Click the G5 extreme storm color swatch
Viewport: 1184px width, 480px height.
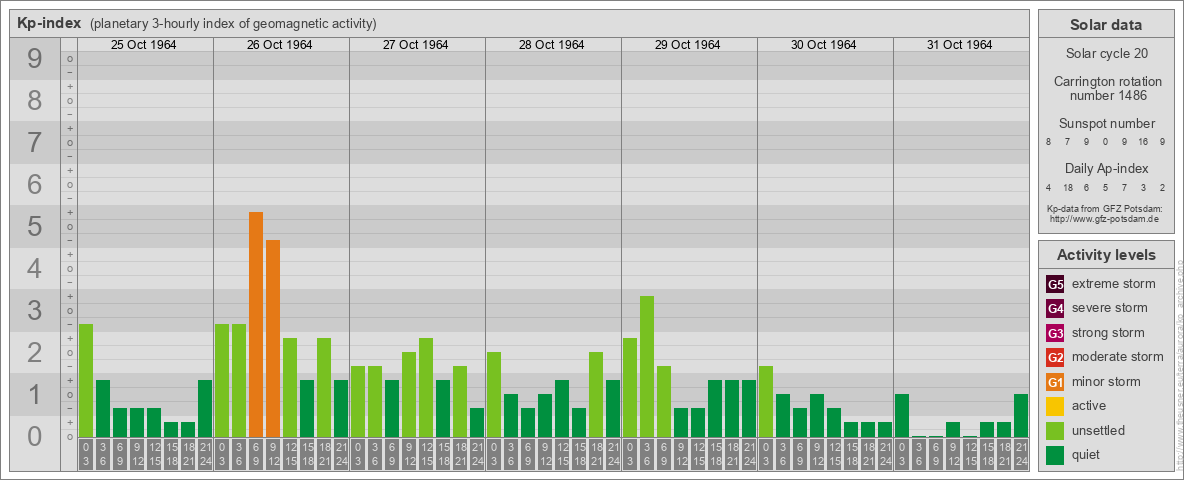click(x=1055, y=284)
